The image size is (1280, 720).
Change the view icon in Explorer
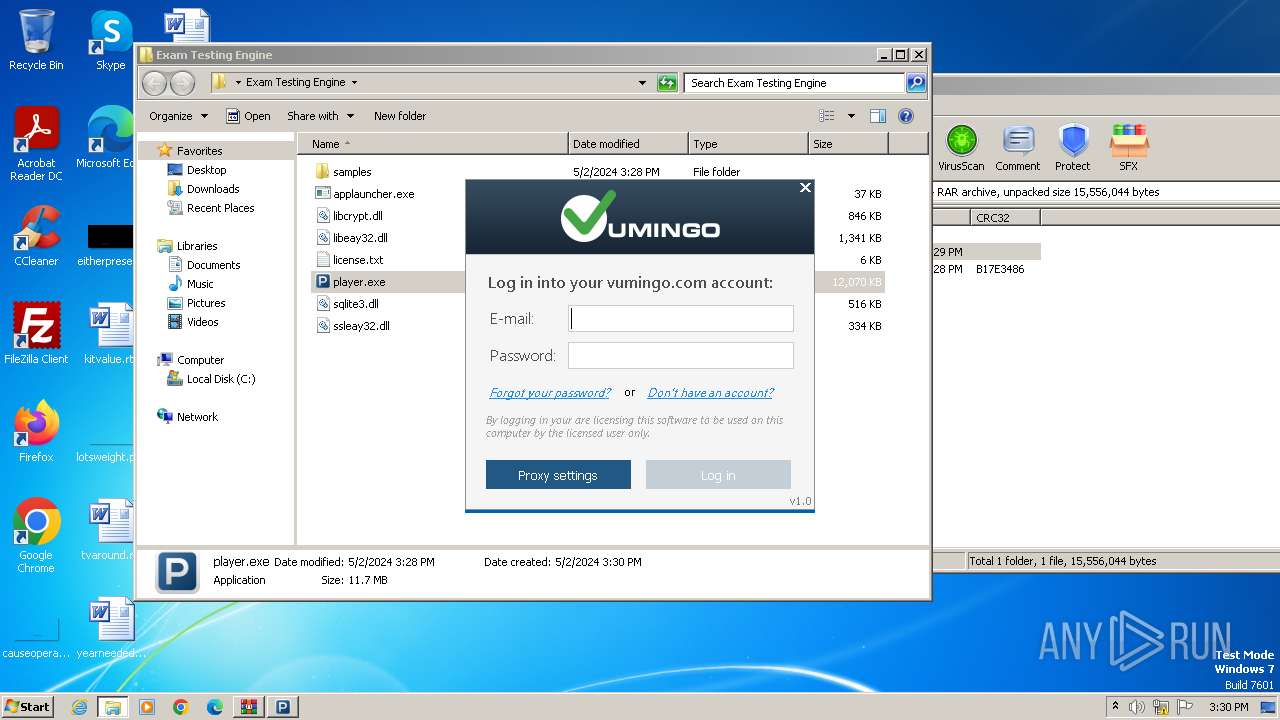[x=827, y=116]
